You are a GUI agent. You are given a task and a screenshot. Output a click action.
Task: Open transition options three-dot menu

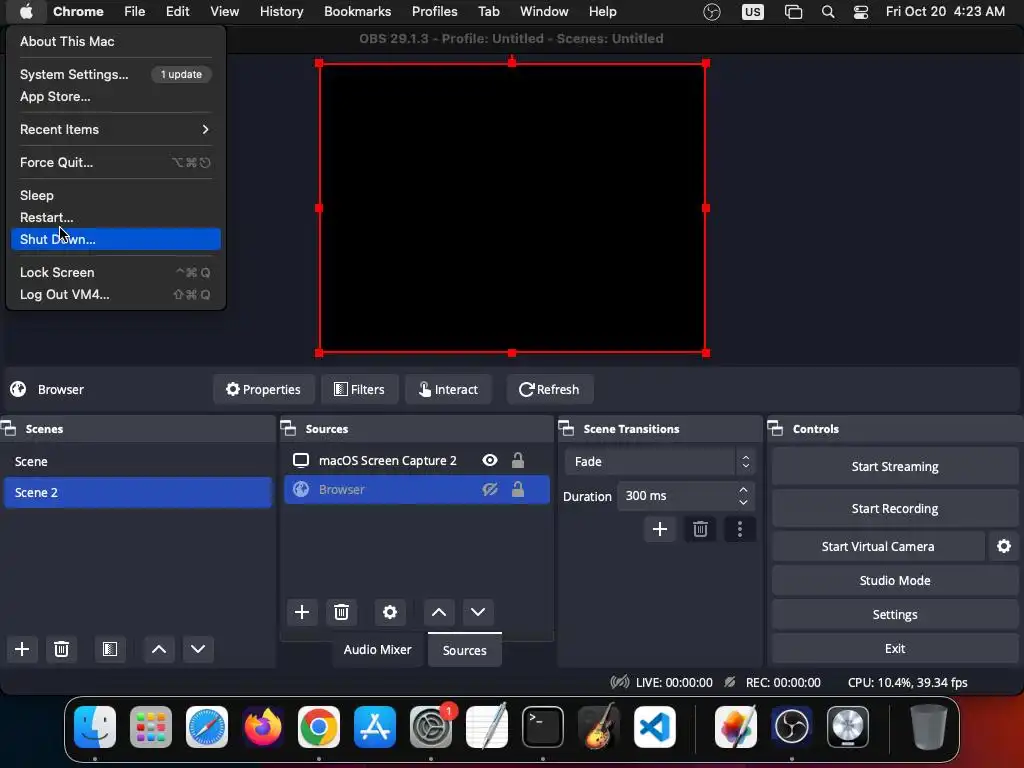pos(740,529)
